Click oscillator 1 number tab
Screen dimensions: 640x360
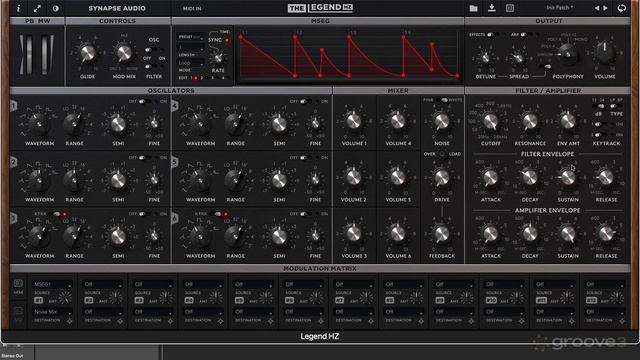click(x=13, y=106)
